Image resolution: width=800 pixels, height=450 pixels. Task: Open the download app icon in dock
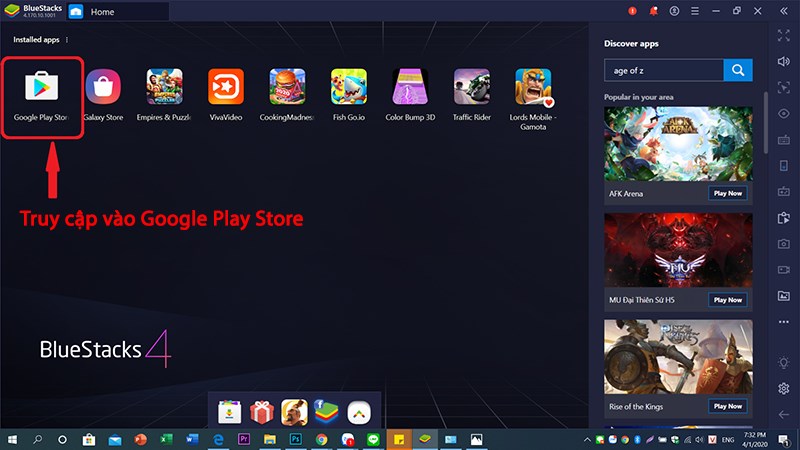point(230,412)
